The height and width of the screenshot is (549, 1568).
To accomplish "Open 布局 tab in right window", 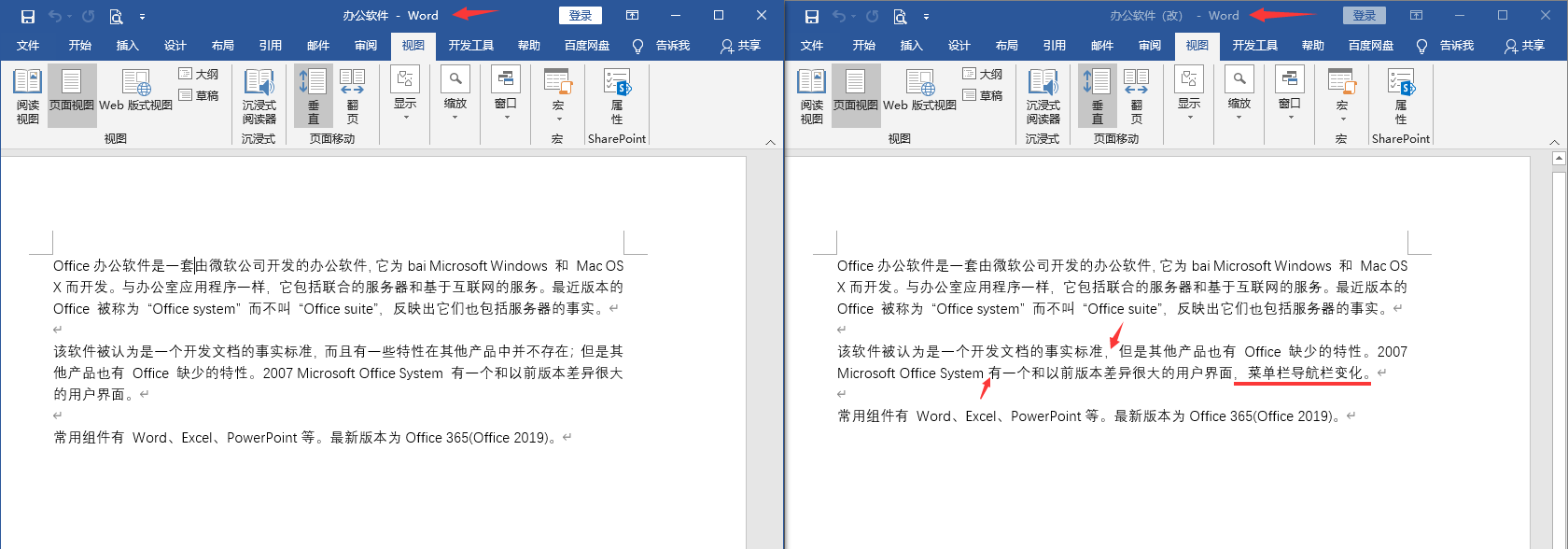I will 1006,45.
